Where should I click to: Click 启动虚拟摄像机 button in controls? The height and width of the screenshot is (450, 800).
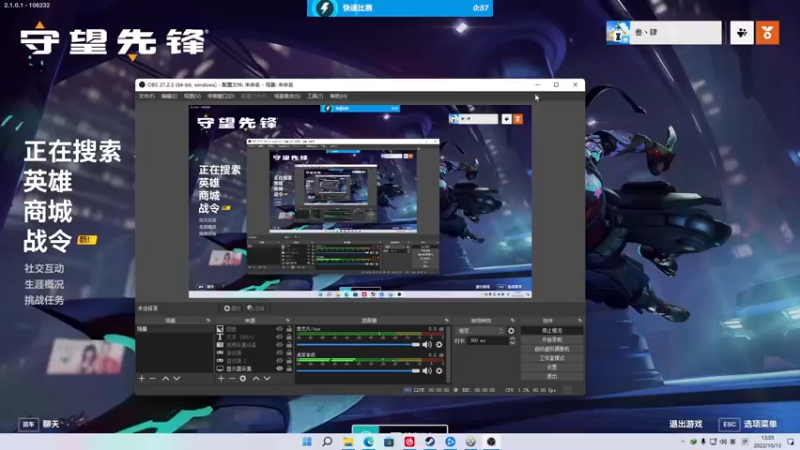pos(552,349)
